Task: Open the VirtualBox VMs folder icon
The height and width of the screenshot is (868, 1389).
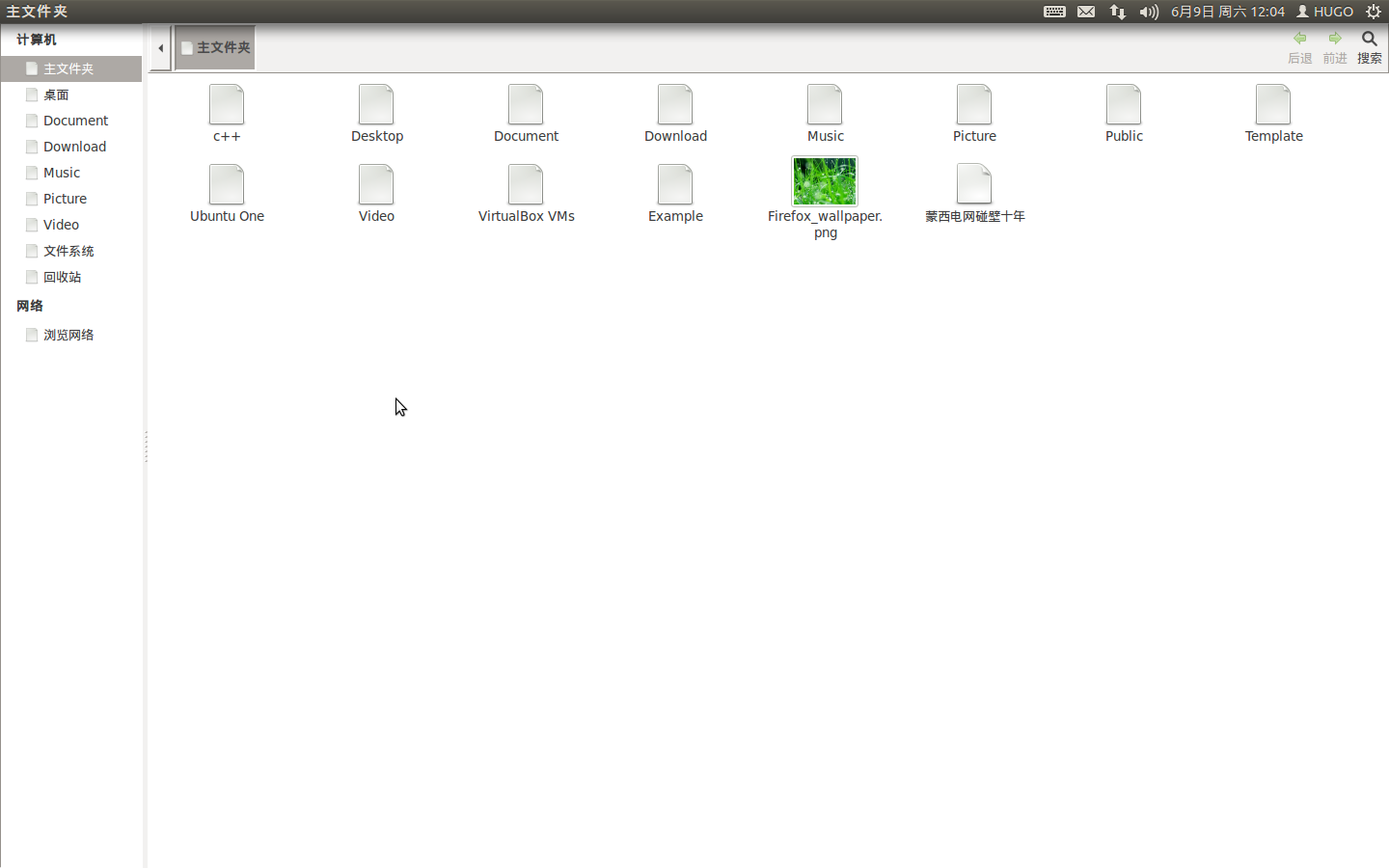Action: pyautogui.click(x=526, y=184)
